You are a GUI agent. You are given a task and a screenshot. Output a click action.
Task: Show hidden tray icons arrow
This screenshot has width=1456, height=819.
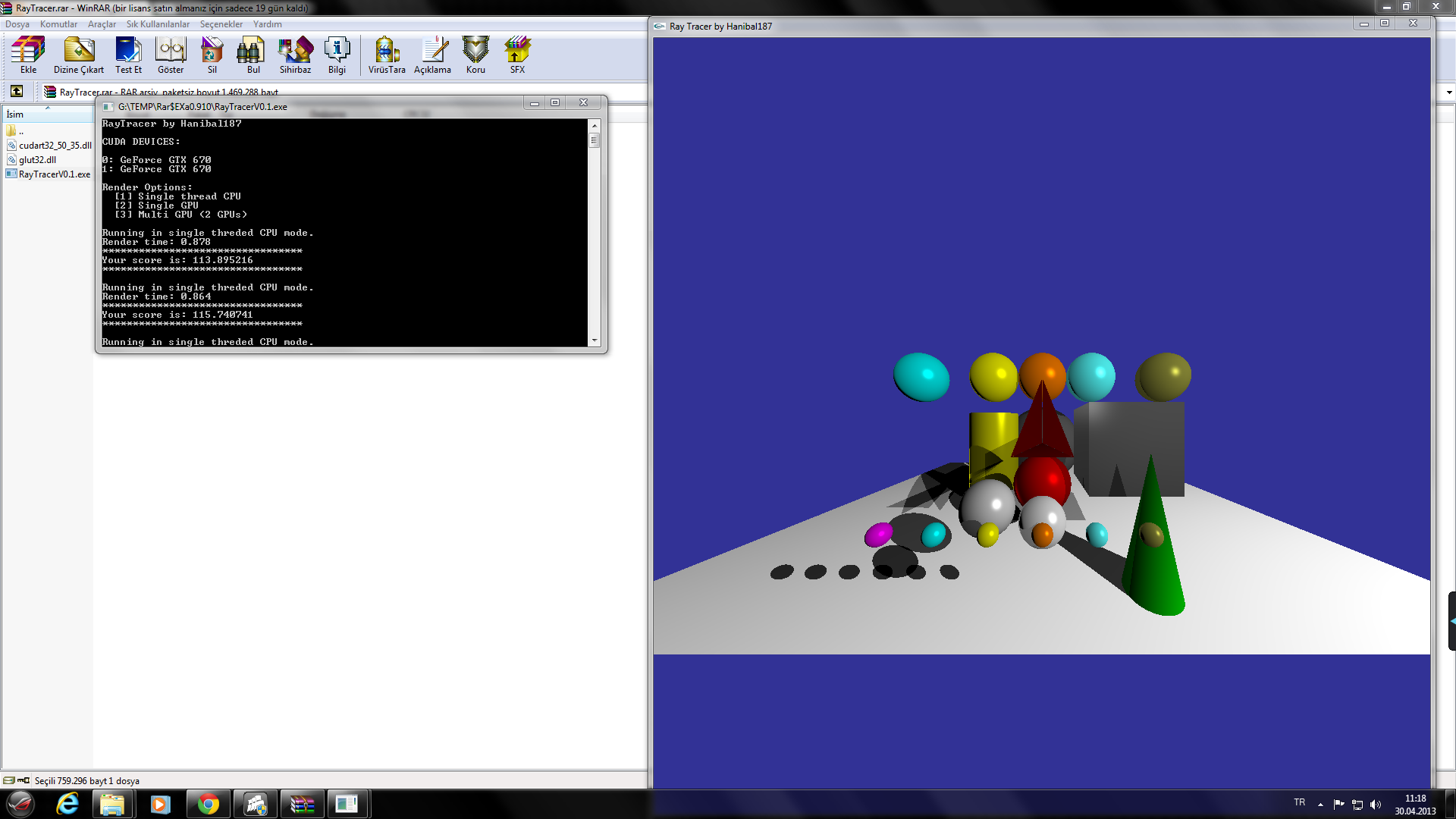[x=1320, y=805]
